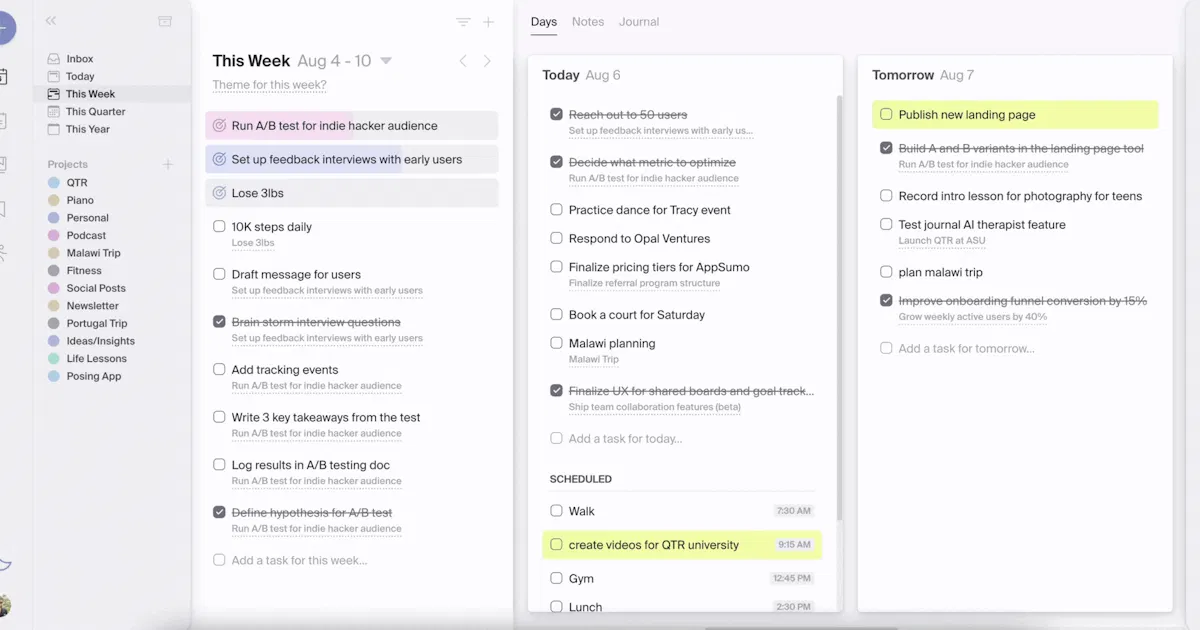Uncheck Improve onboarding funnel conversion by 15%

click(x=886, y=300)
